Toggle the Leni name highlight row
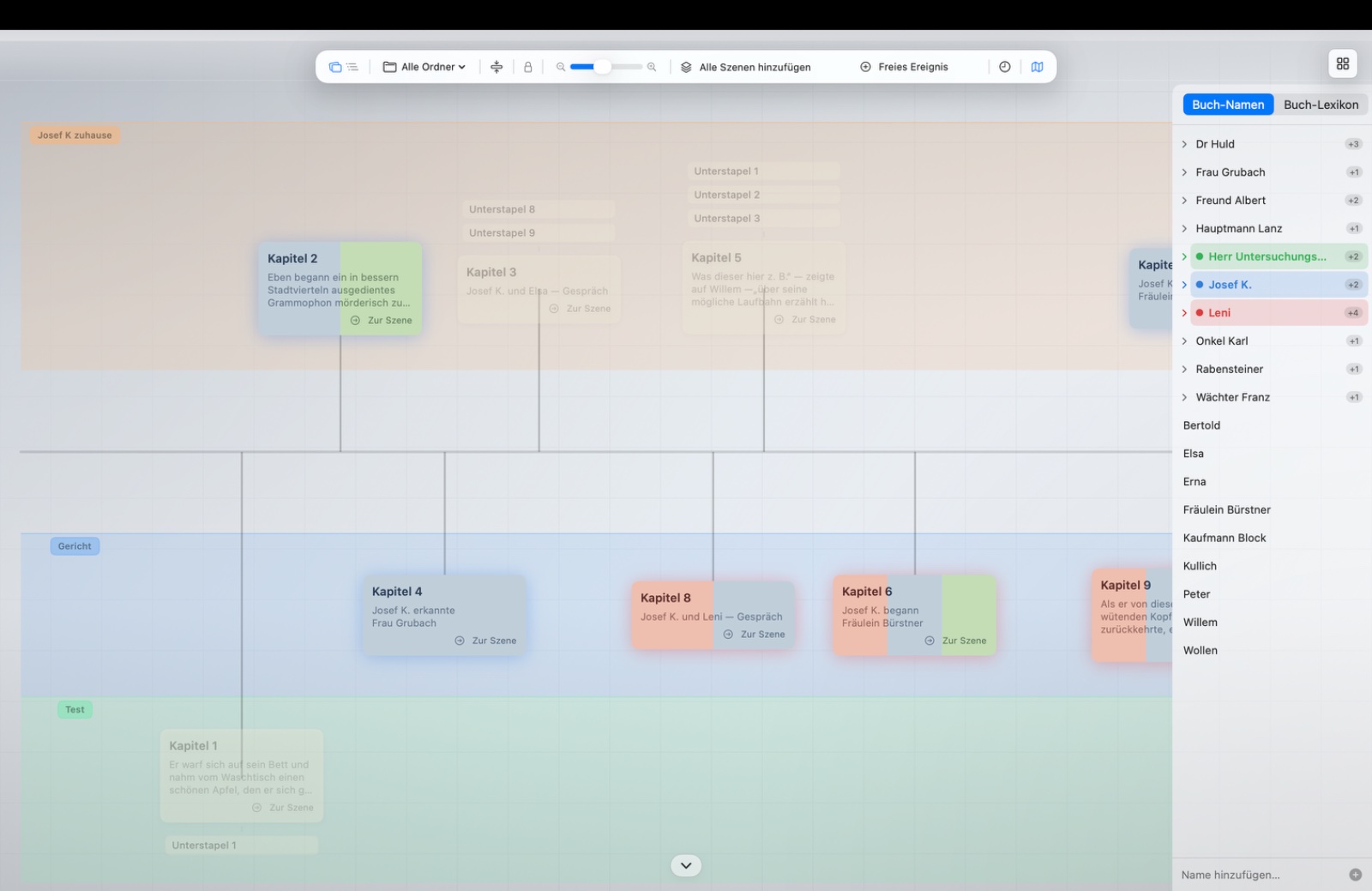This screenshot has width=1372, height=891. tap(1279, 313)
